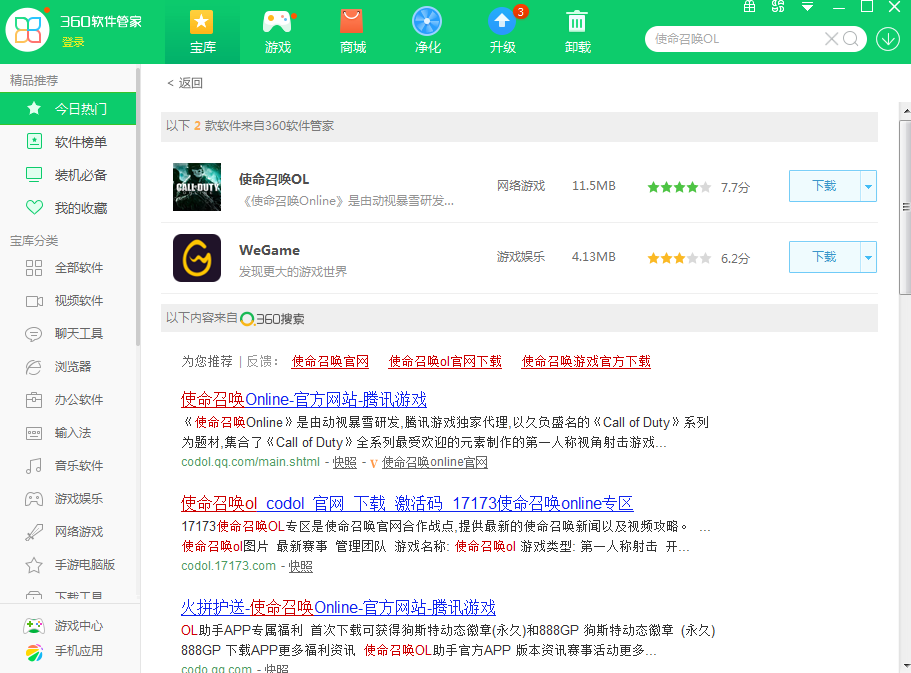Screen dimensions: 911x673
Task: Click the sidebar scrollbar
Action: pos(138,207)
